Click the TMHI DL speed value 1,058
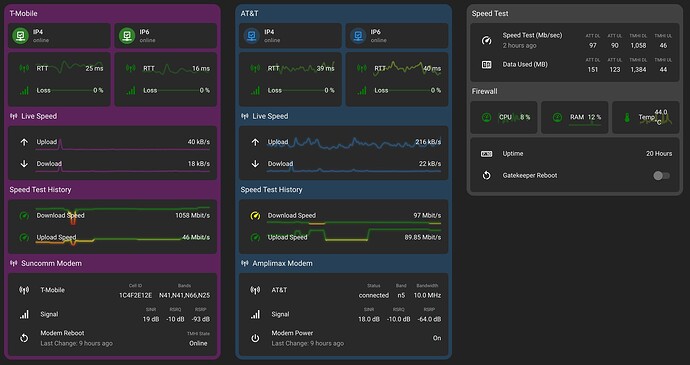The height and width of the screenshot is (365, 690). (x=638, y=45)
